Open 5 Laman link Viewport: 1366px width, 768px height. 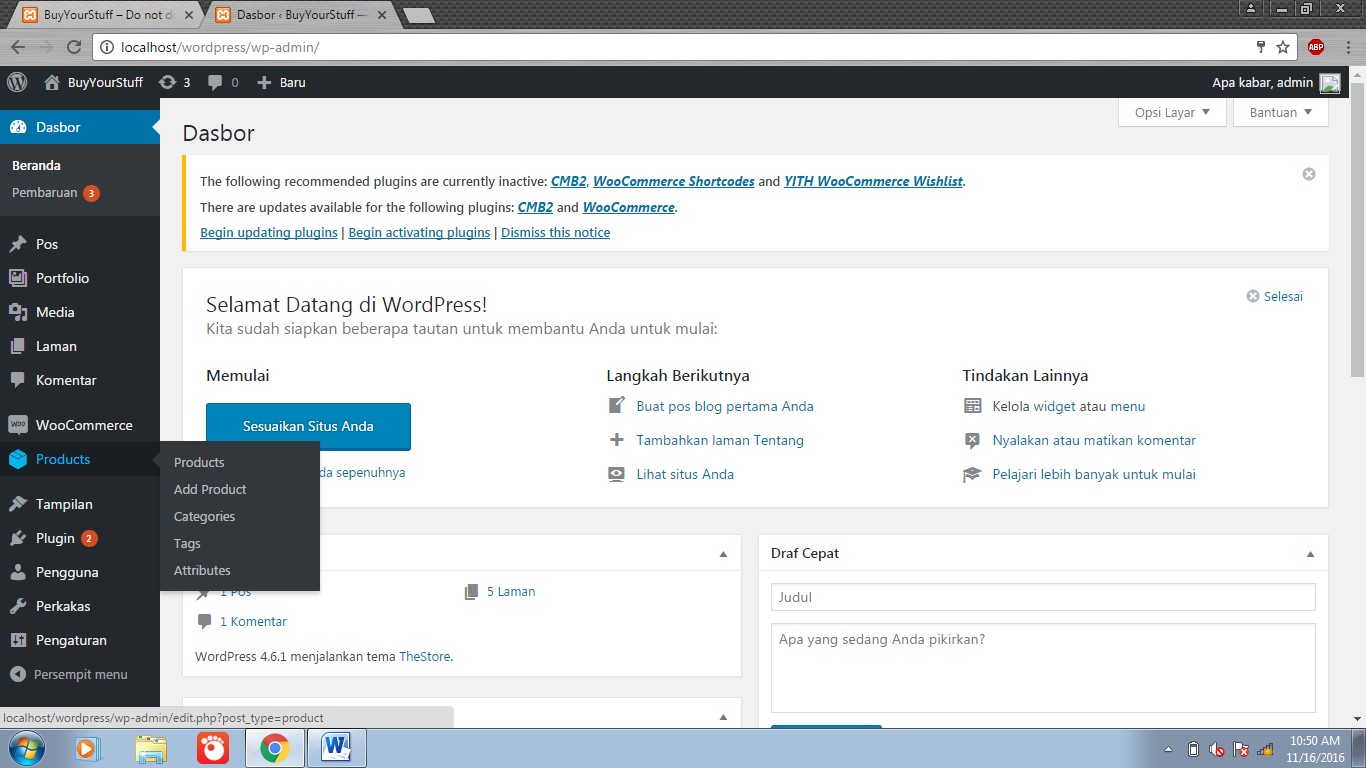[x=511, y=591]
